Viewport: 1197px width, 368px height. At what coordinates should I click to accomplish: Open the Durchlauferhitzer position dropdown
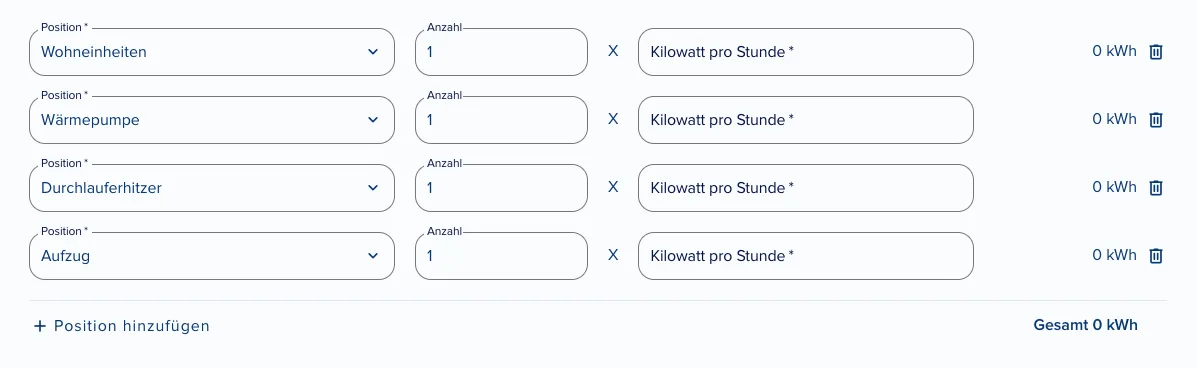coord(212,188)
